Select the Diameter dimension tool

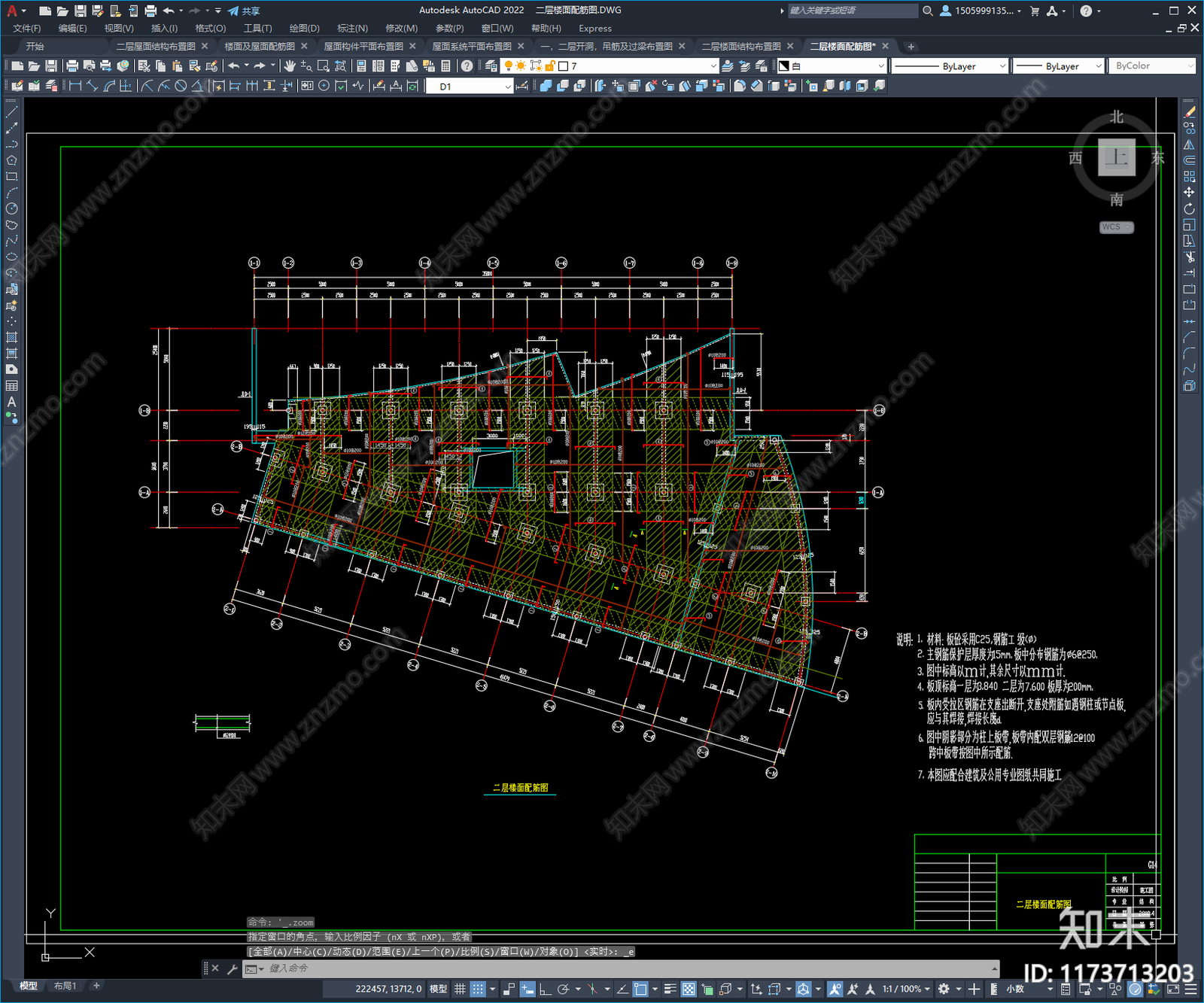(181, 86)
